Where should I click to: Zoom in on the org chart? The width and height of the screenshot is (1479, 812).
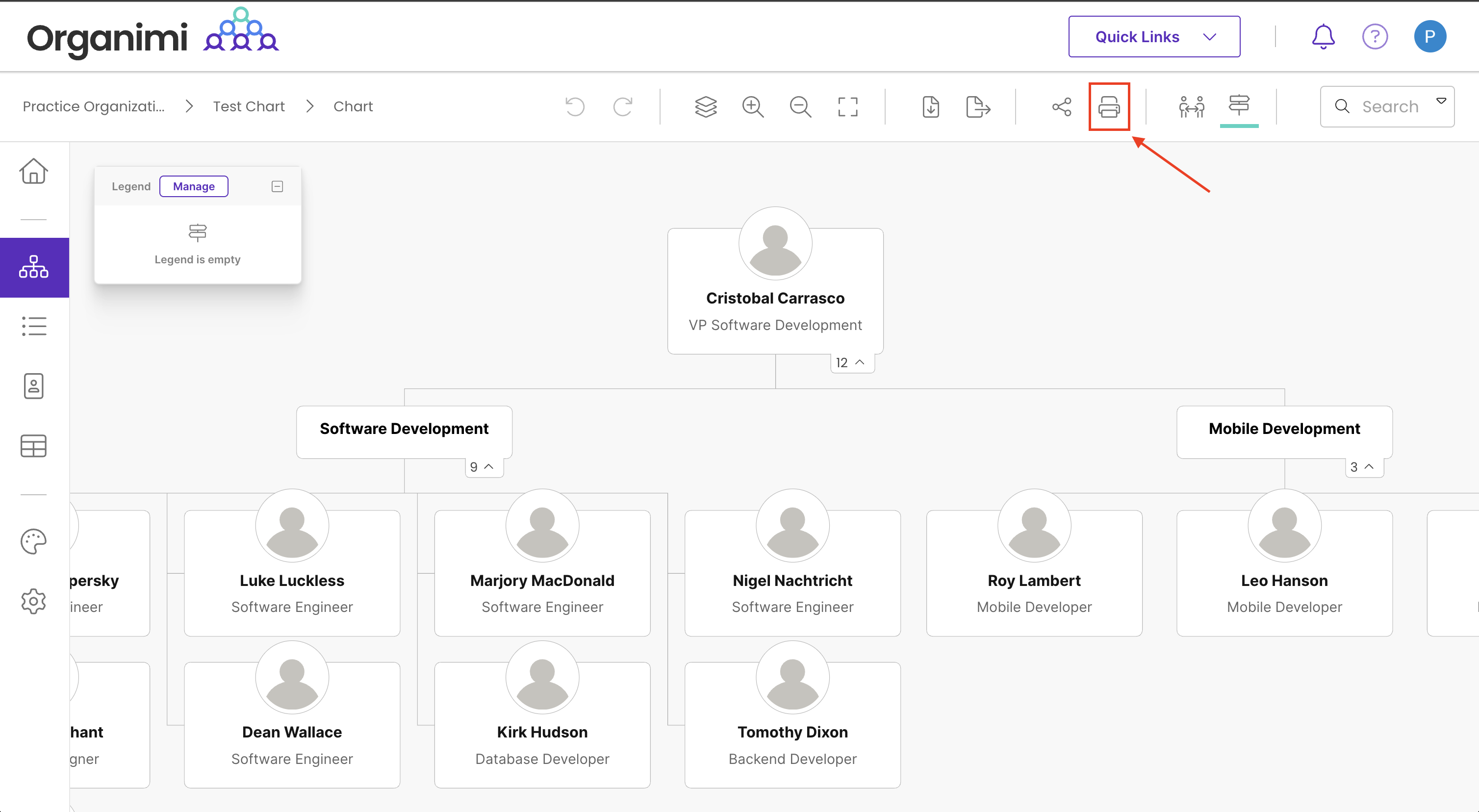coord(752,107)
